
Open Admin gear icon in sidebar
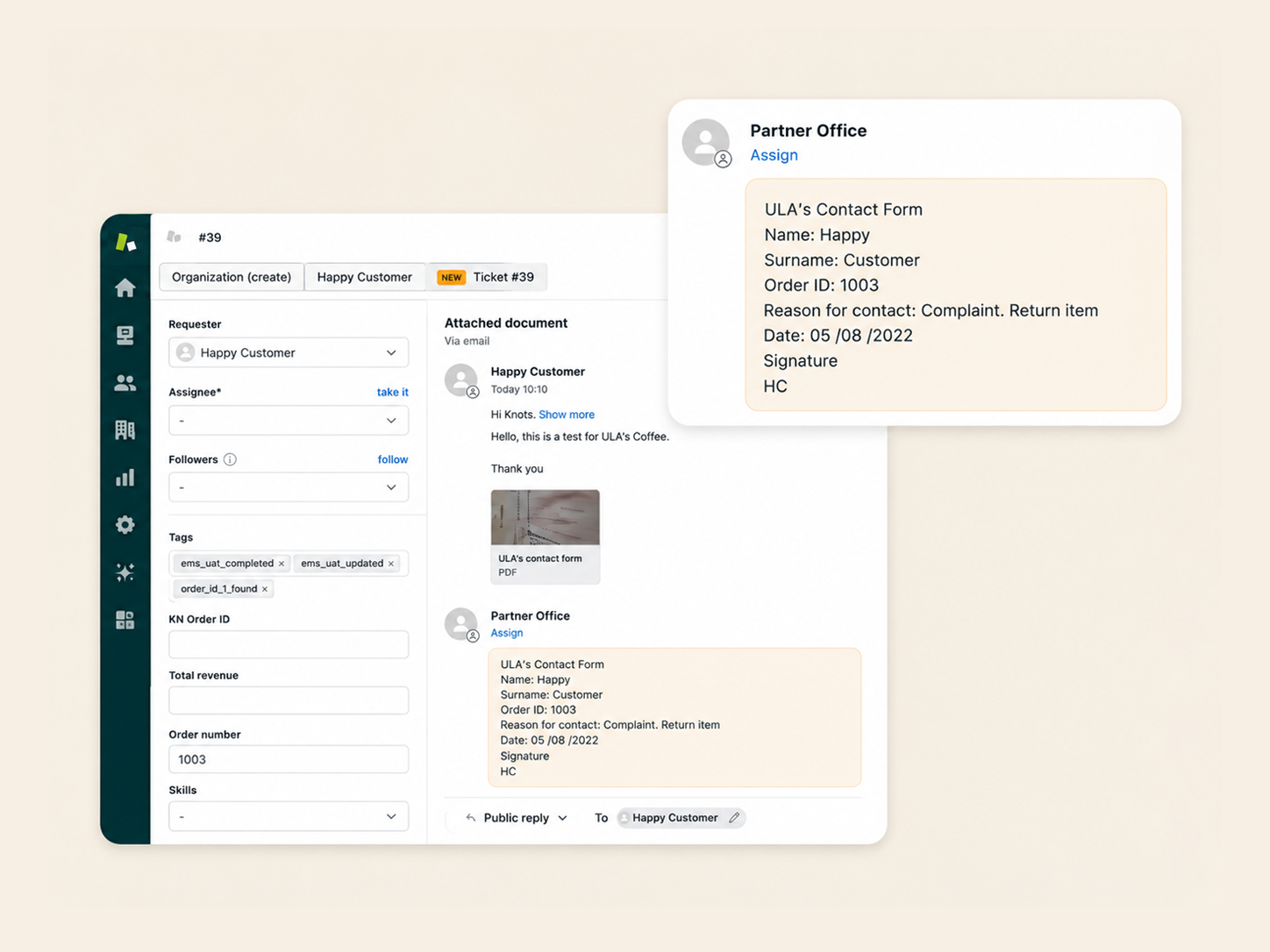coord(125,524)
